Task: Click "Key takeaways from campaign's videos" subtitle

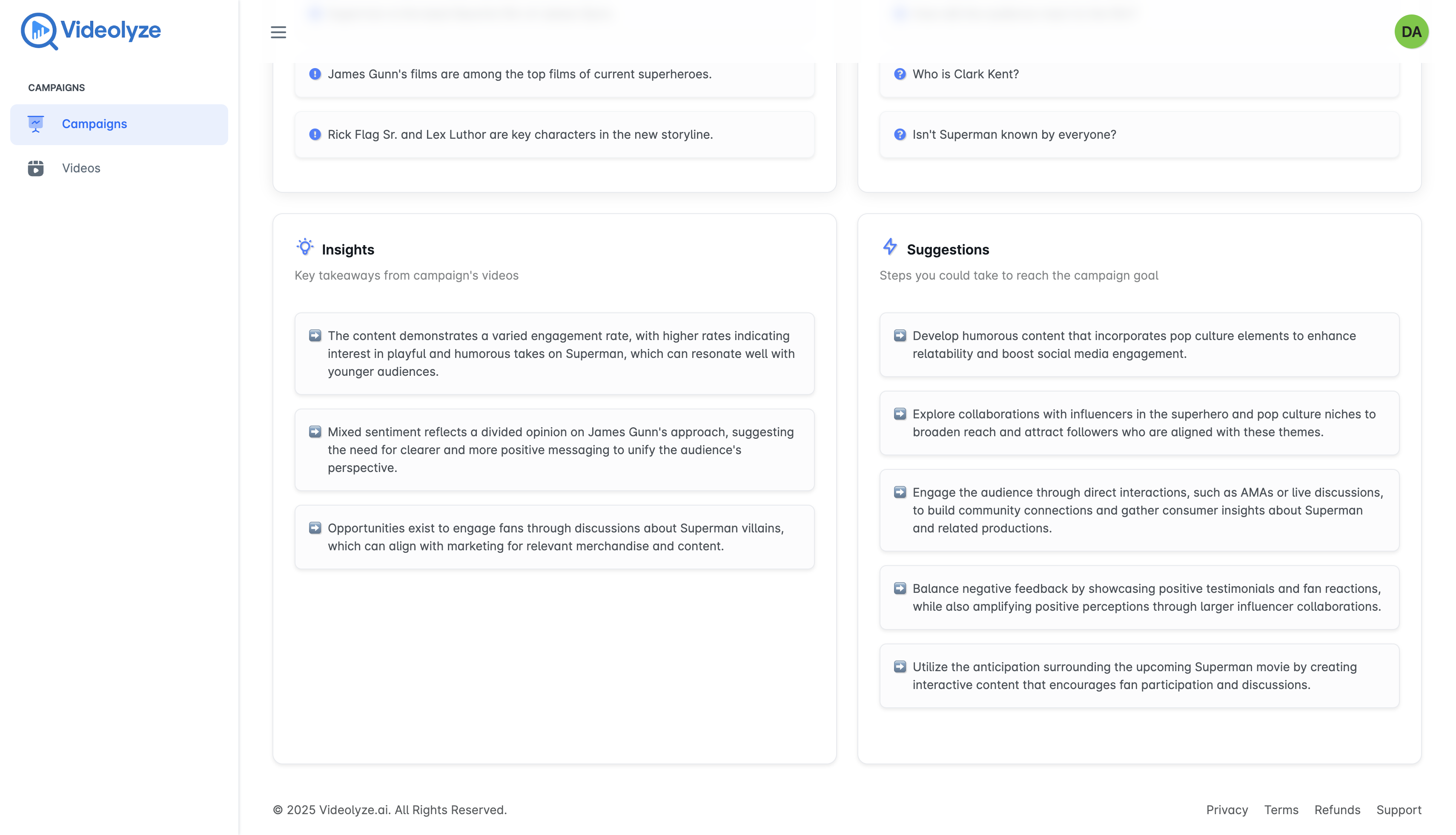Action: 406,275
